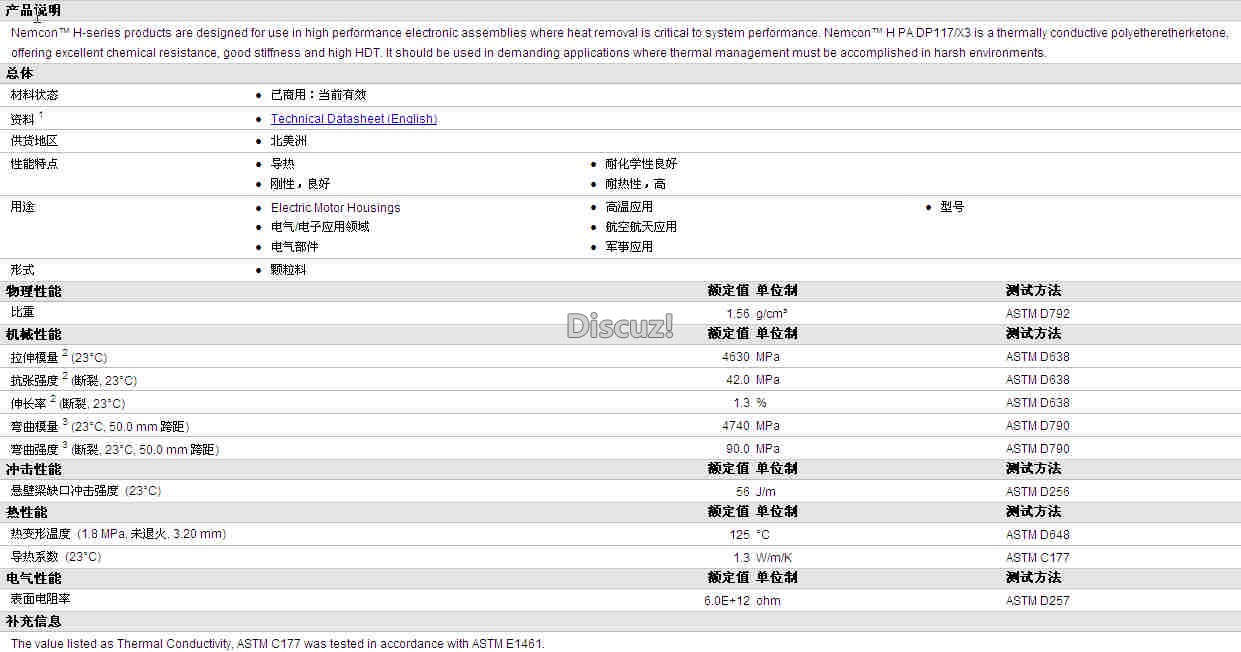
Task: Select the 比重 row label
Action: 22,313
